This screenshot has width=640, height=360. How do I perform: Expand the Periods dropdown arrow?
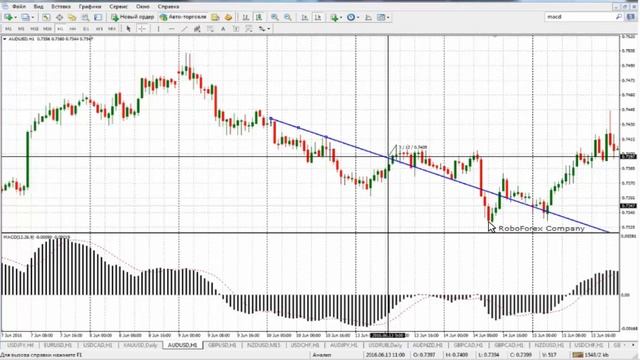358,17
